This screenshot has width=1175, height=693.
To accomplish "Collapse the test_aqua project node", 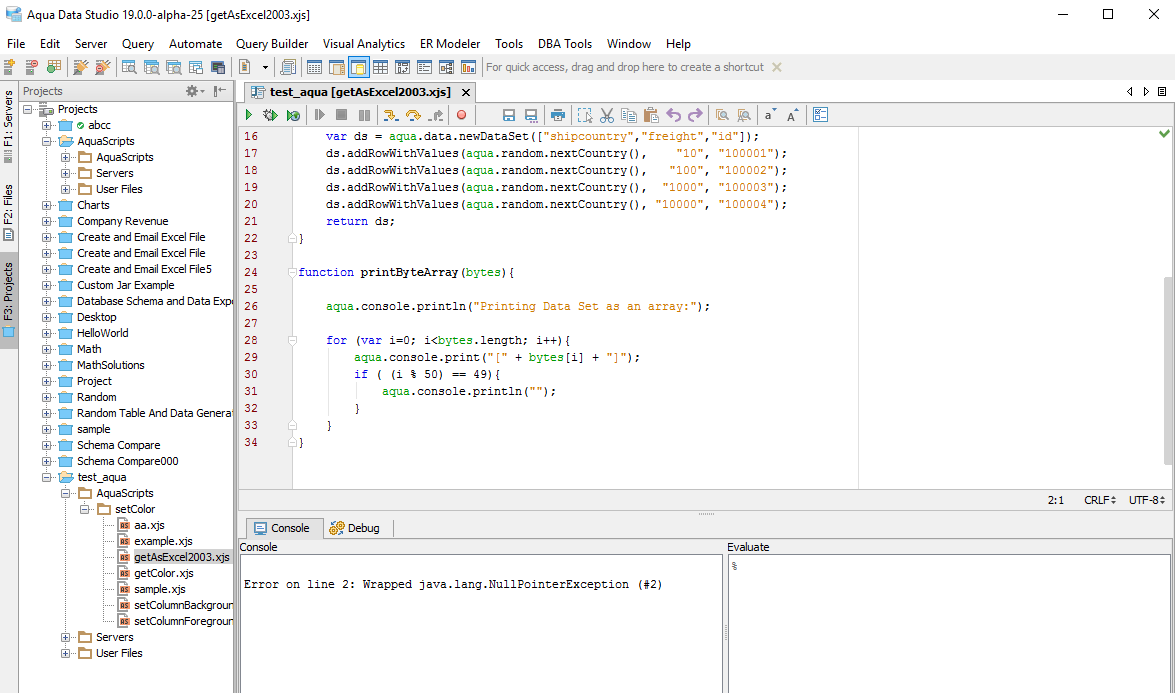I will tap(46, 477).
